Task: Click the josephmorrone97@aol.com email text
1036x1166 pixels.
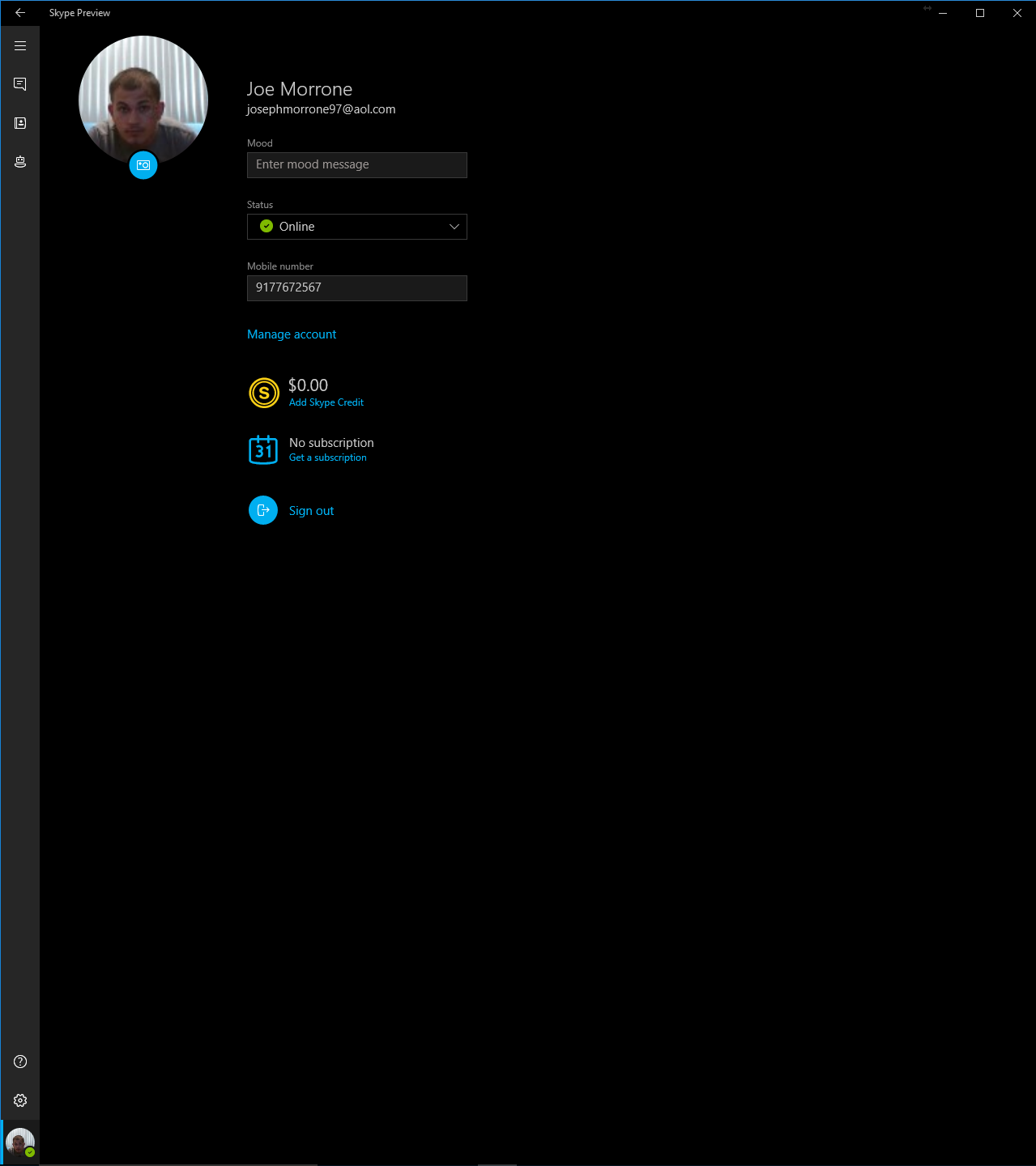Action: pyautogui.click(x=322, y=109)
